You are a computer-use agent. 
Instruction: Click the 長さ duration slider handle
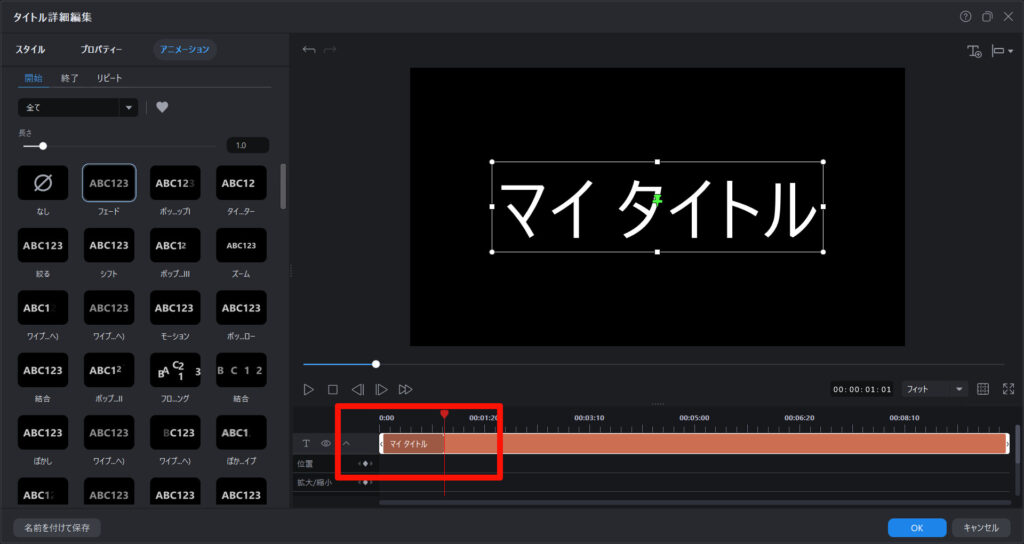coord(43,146)
